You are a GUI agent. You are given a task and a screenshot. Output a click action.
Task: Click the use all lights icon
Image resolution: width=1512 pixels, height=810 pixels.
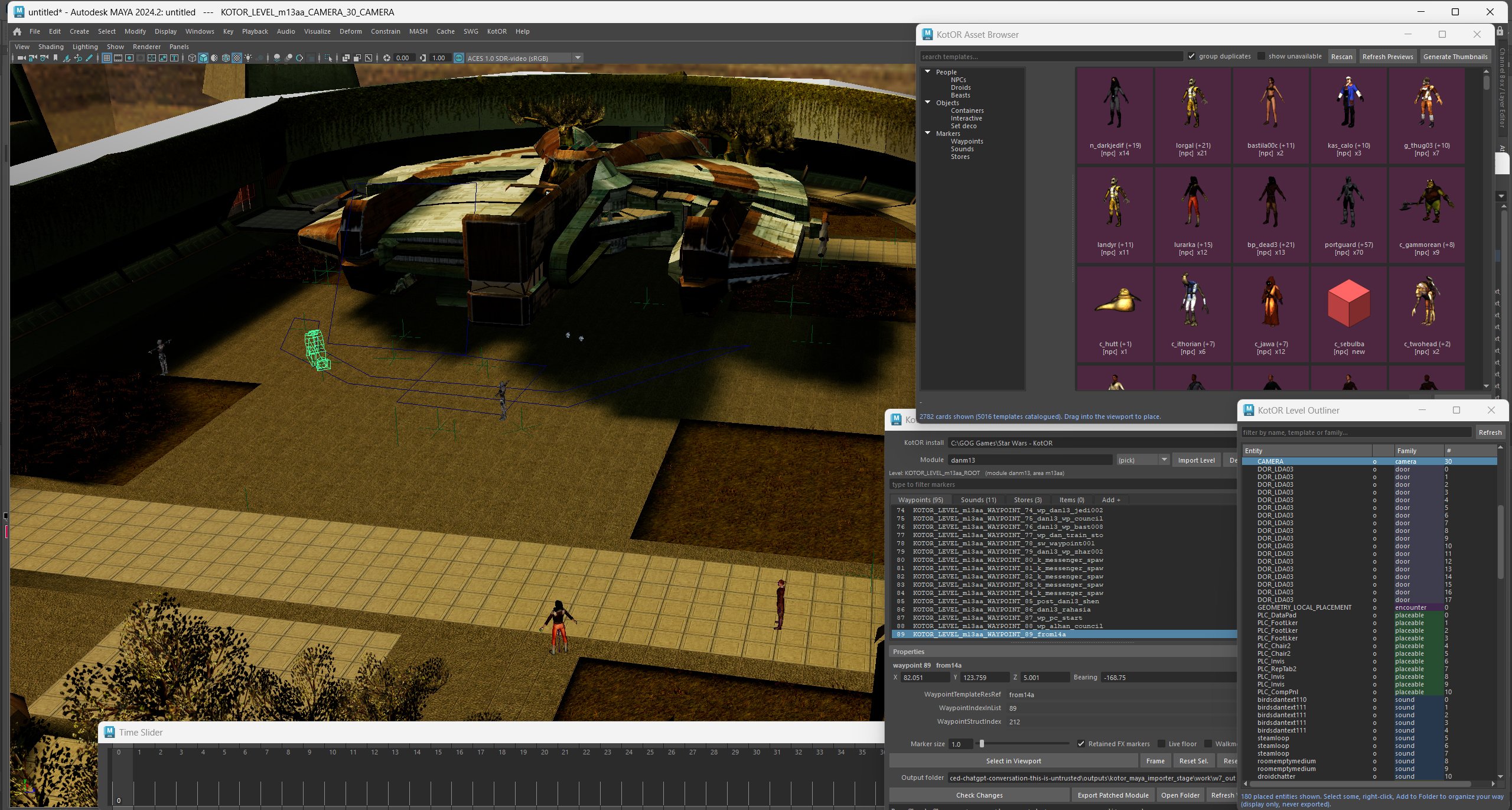coord(248,58)
